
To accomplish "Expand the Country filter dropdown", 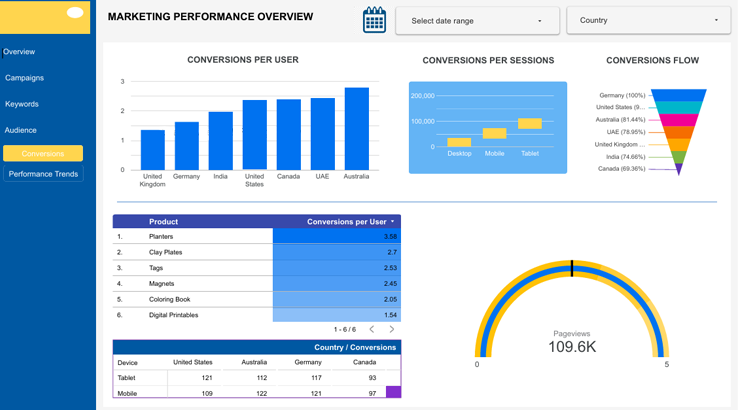I will (x=648, y=21).
